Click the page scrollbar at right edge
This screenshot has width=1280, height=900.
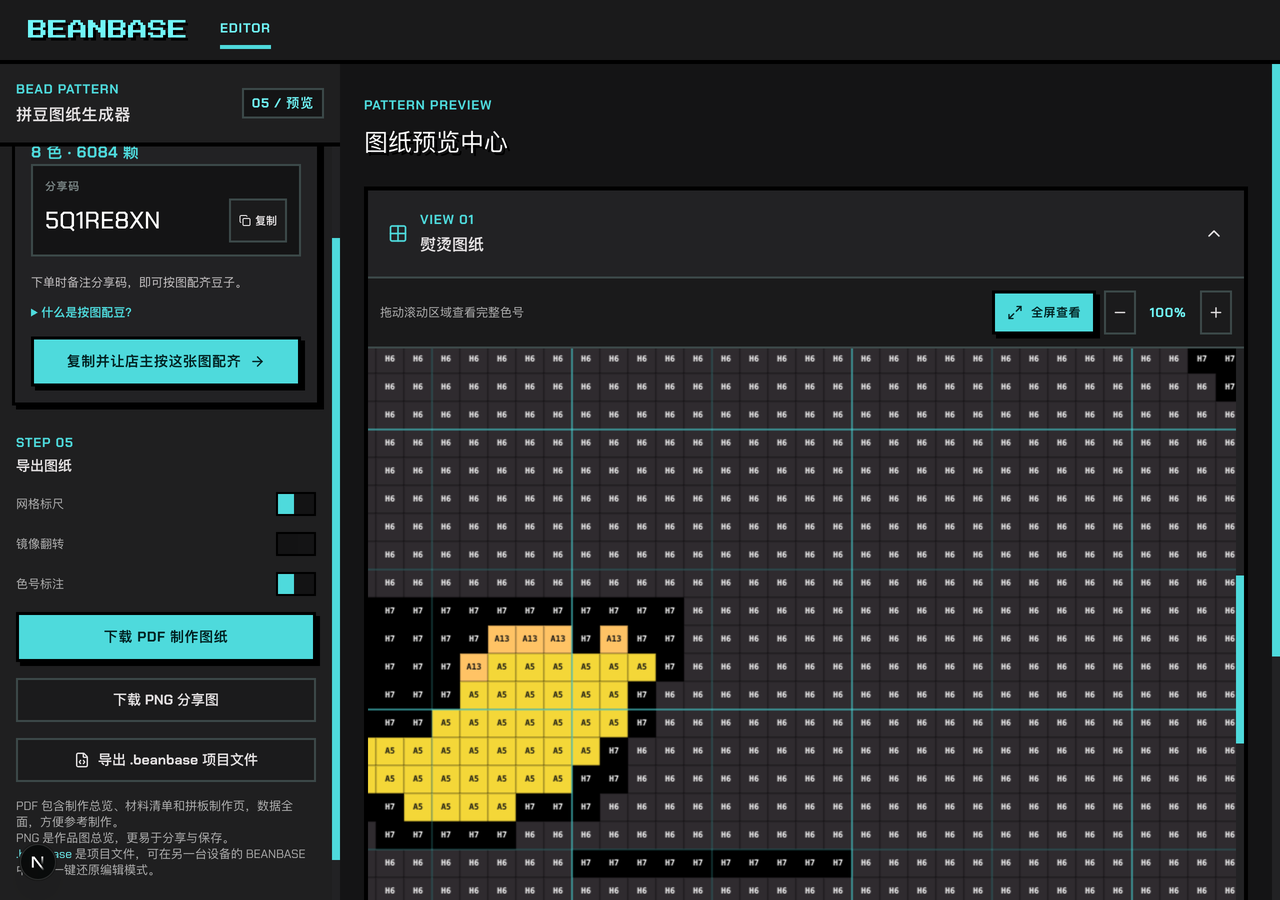[1275, 360]
